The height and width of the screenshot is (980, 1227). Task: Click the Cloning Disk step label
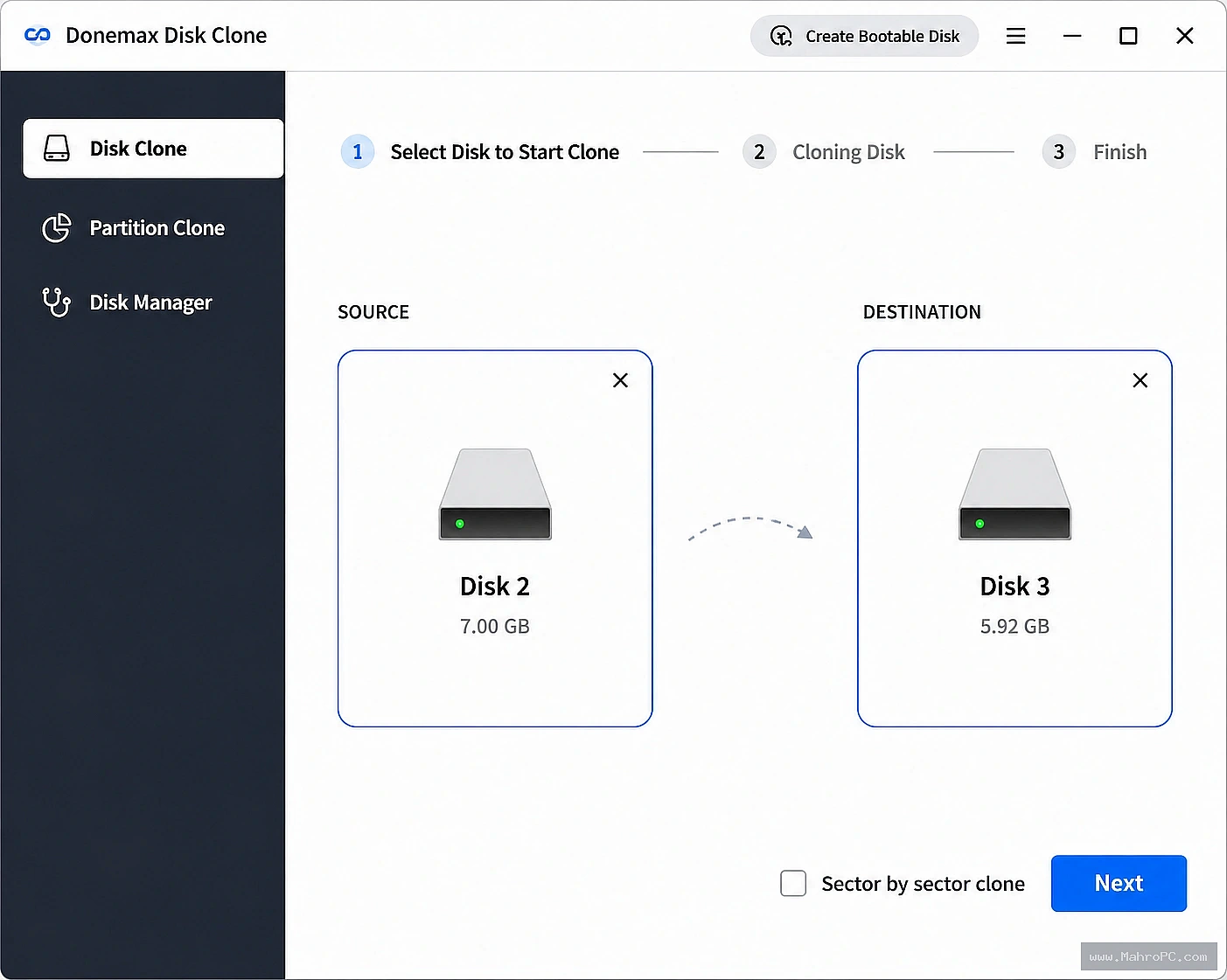[x=848, y=152]
